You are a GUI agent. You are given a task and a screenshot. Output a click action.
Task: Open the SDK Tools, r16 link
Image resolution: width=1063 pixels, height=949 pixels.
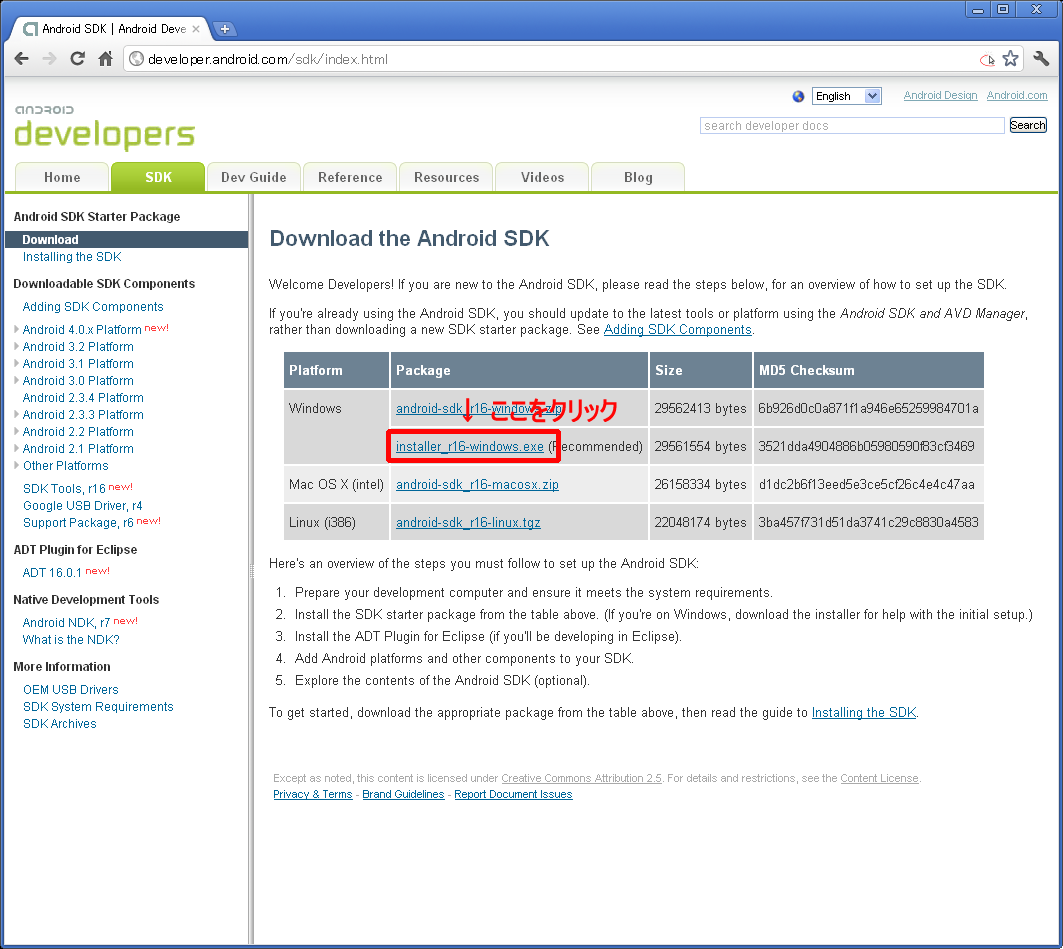click(x=64, y=488)
